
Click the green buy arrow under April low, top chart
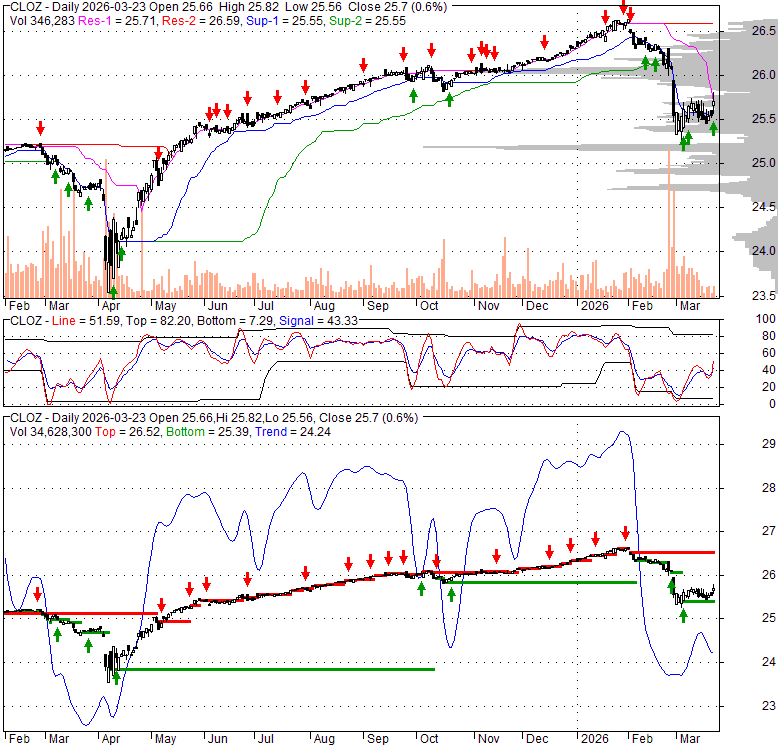(113, 292)
